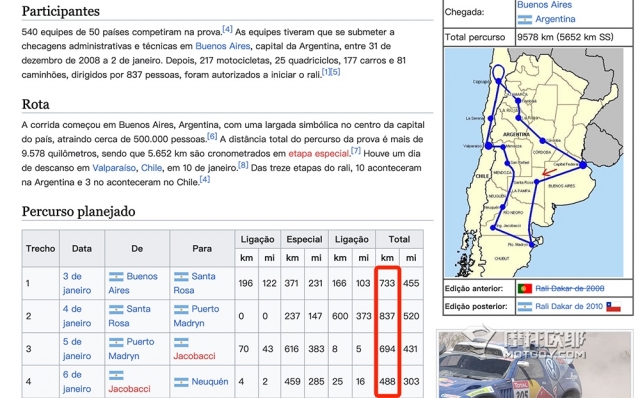Select 'Edição posterior:' infobox label

(476, 307)
